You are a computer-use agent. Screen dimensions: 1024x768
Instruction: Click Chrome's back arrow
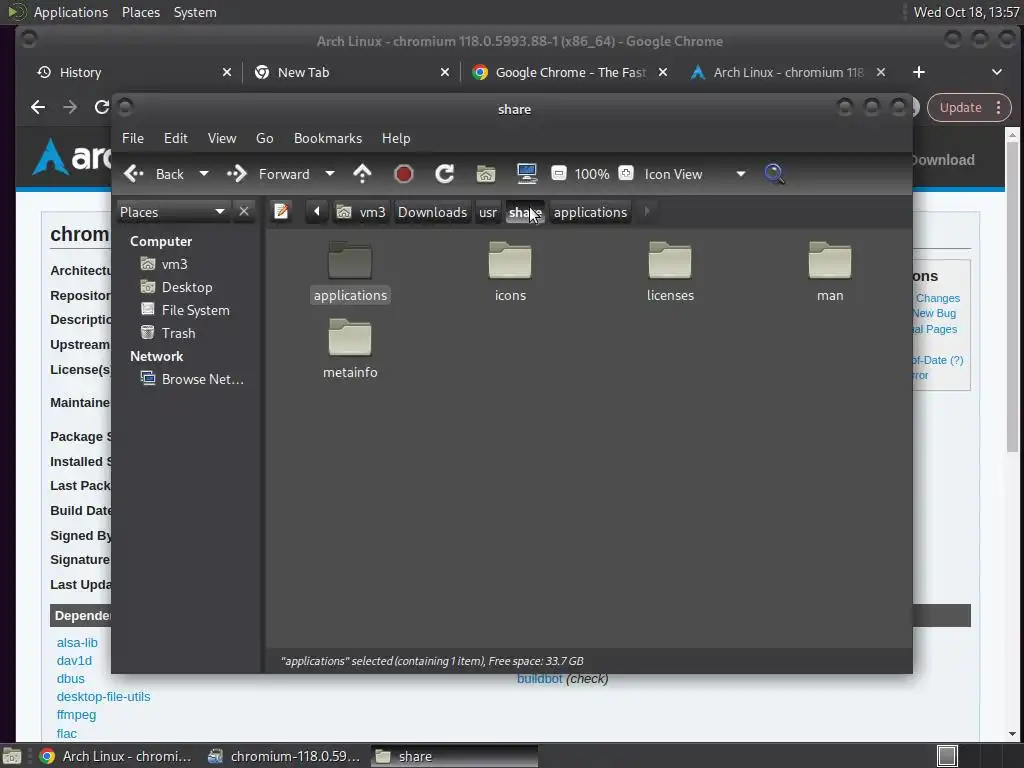click(38, 107)
